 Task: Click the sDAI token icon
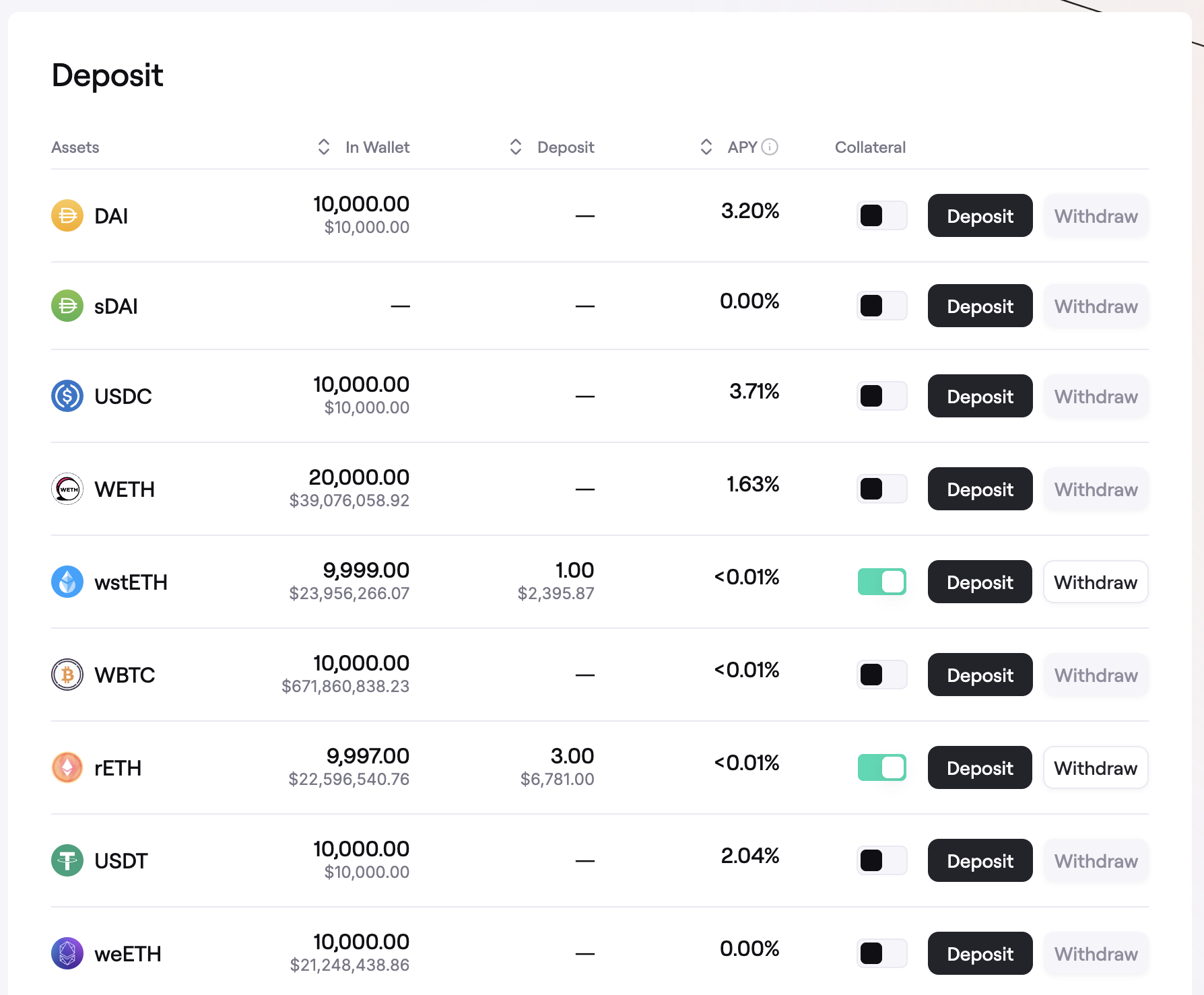(x=67, y=306)
